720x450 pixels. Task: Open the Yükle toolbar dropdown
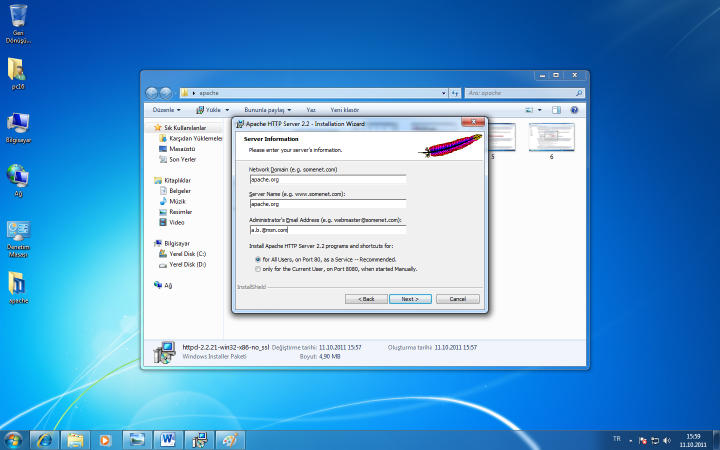[x=216, y=109]
